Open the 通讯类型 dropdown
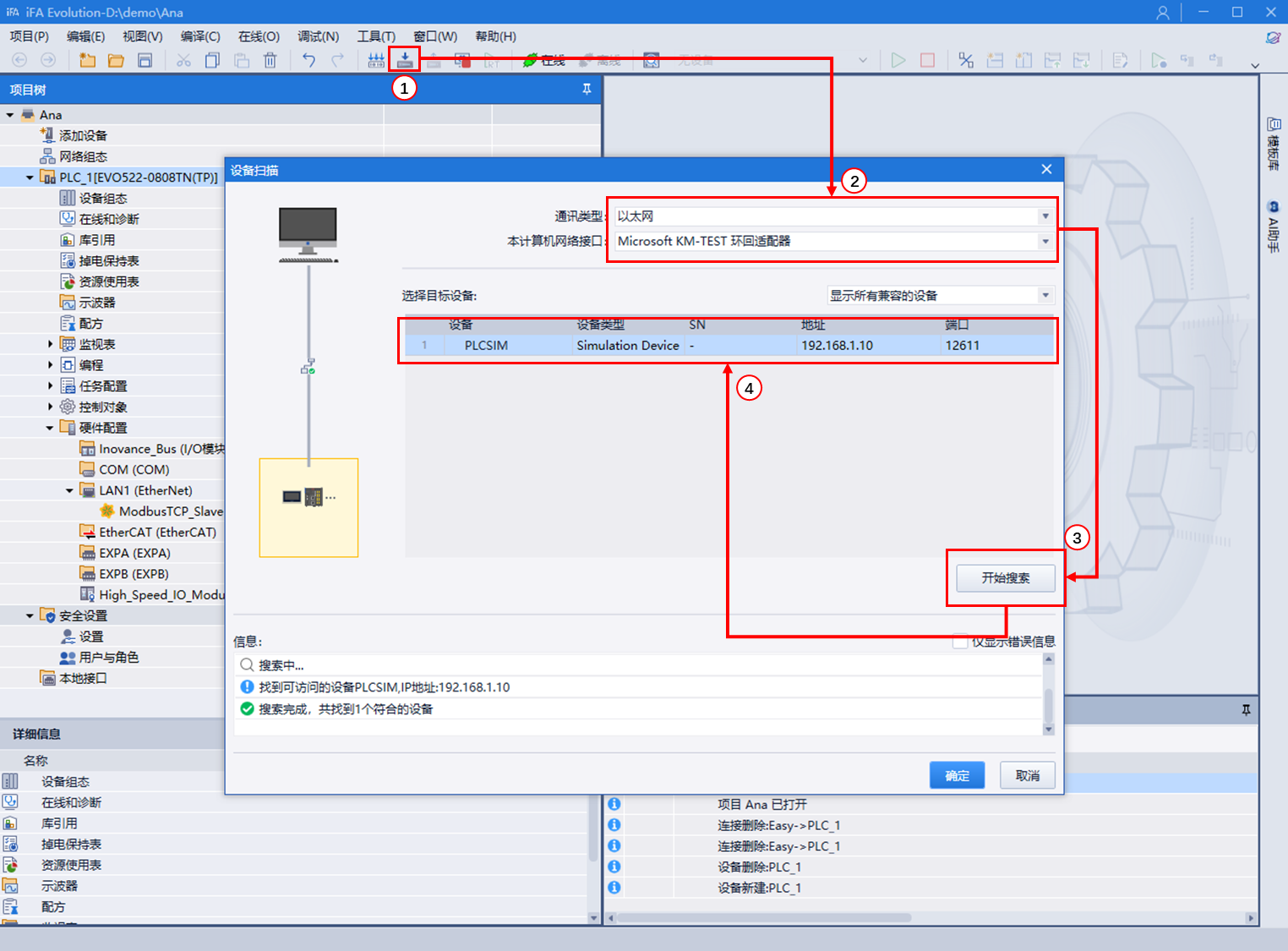This screenshot has height=951, width=1288. 1045,216
